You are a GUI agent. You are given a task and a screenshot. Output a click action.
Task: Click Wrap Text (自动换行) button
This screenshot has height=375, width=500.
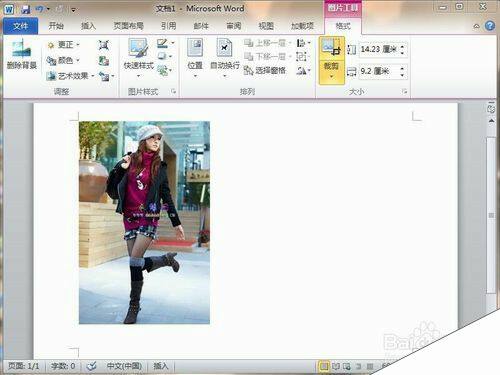(x=225, y=58)
